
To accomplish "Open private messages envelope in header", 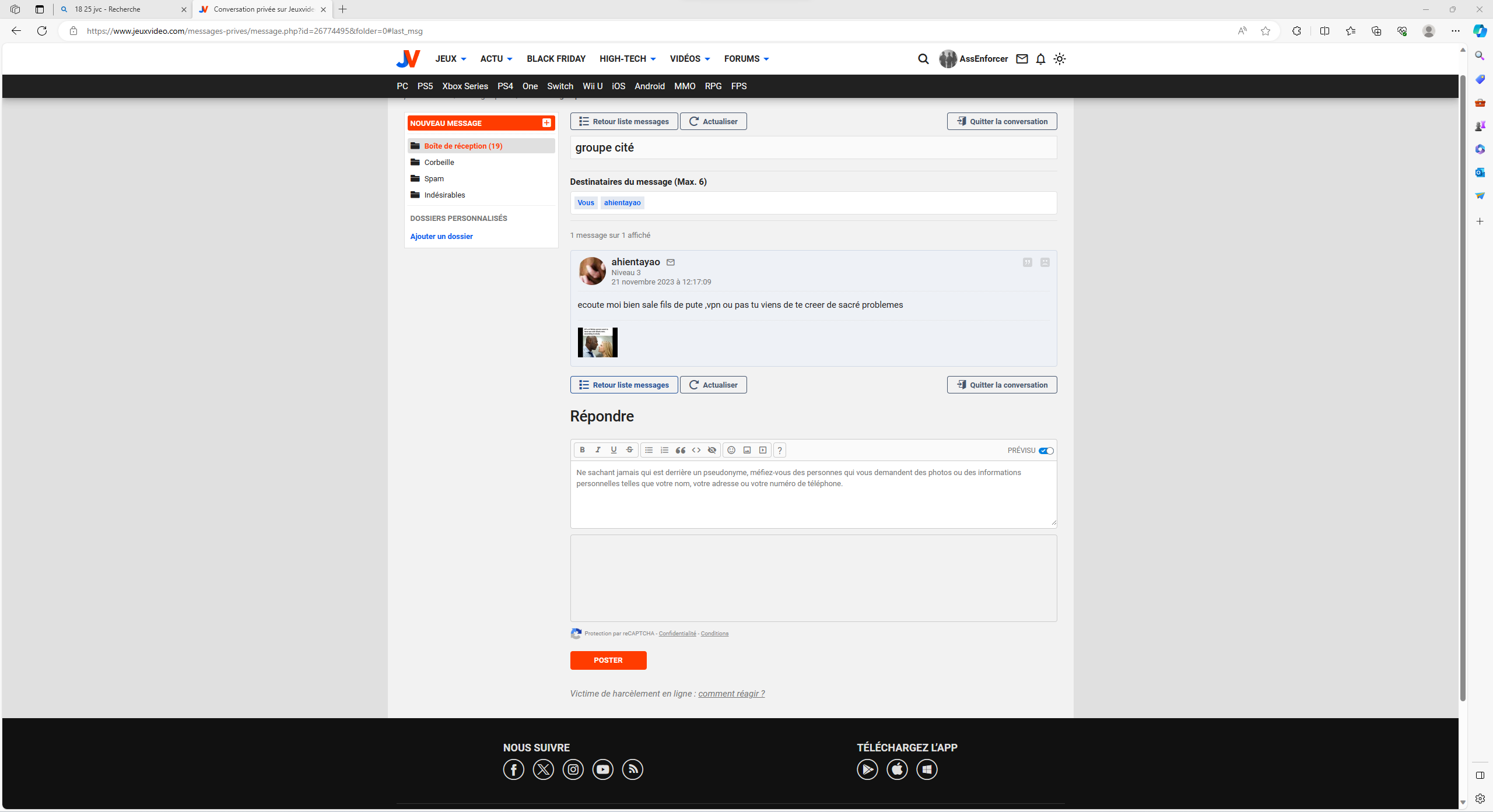I will (x=1022, y=59).
